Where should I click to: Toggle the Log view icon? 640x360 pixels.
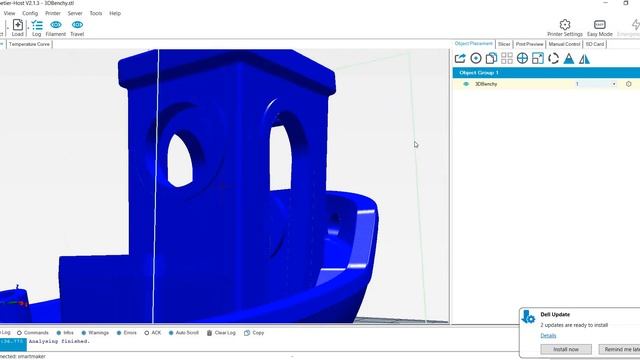37,25
